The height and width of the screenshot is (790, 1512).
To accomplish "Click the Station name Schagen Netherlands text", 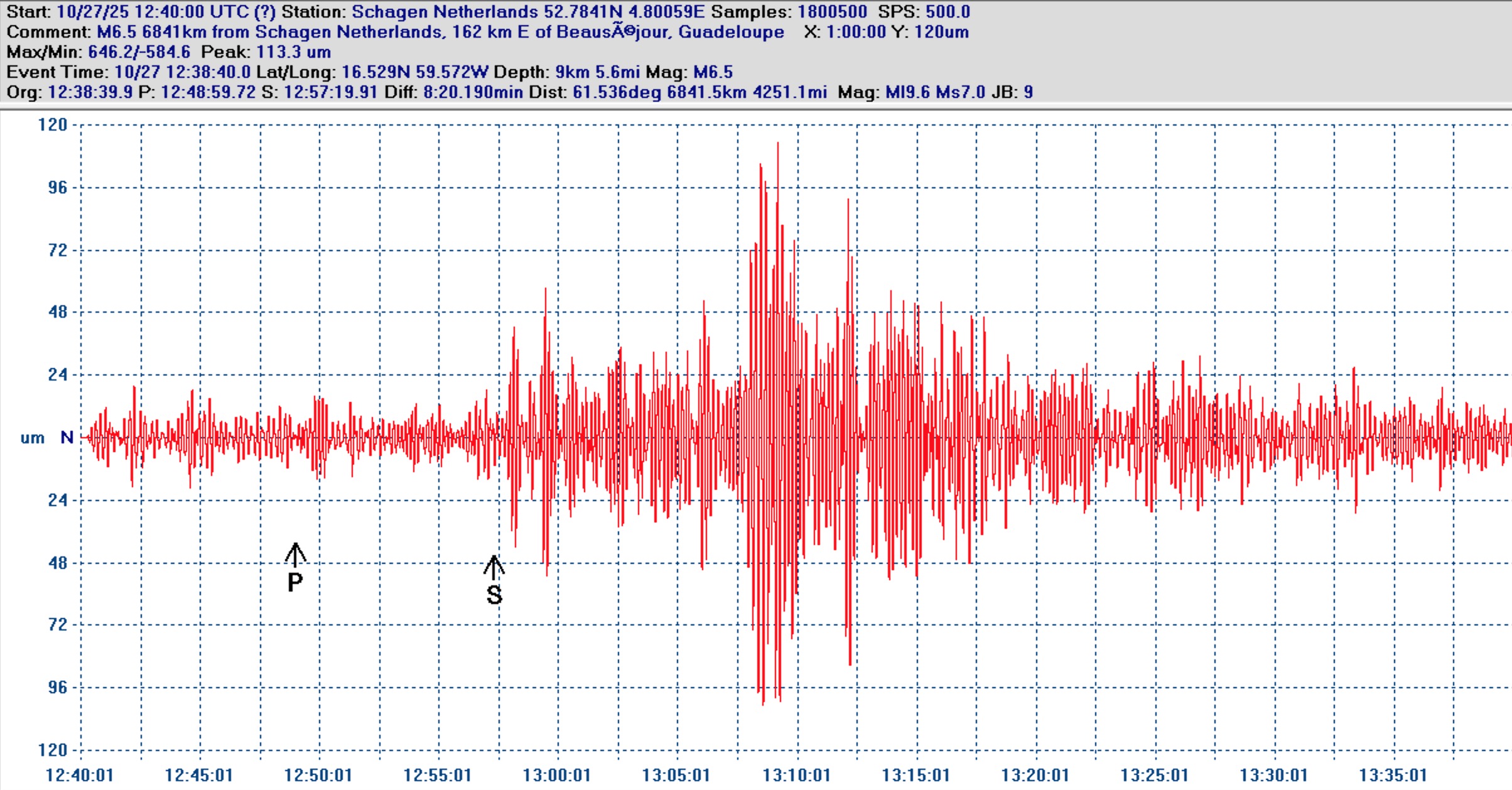I will (x=445, y=12).
